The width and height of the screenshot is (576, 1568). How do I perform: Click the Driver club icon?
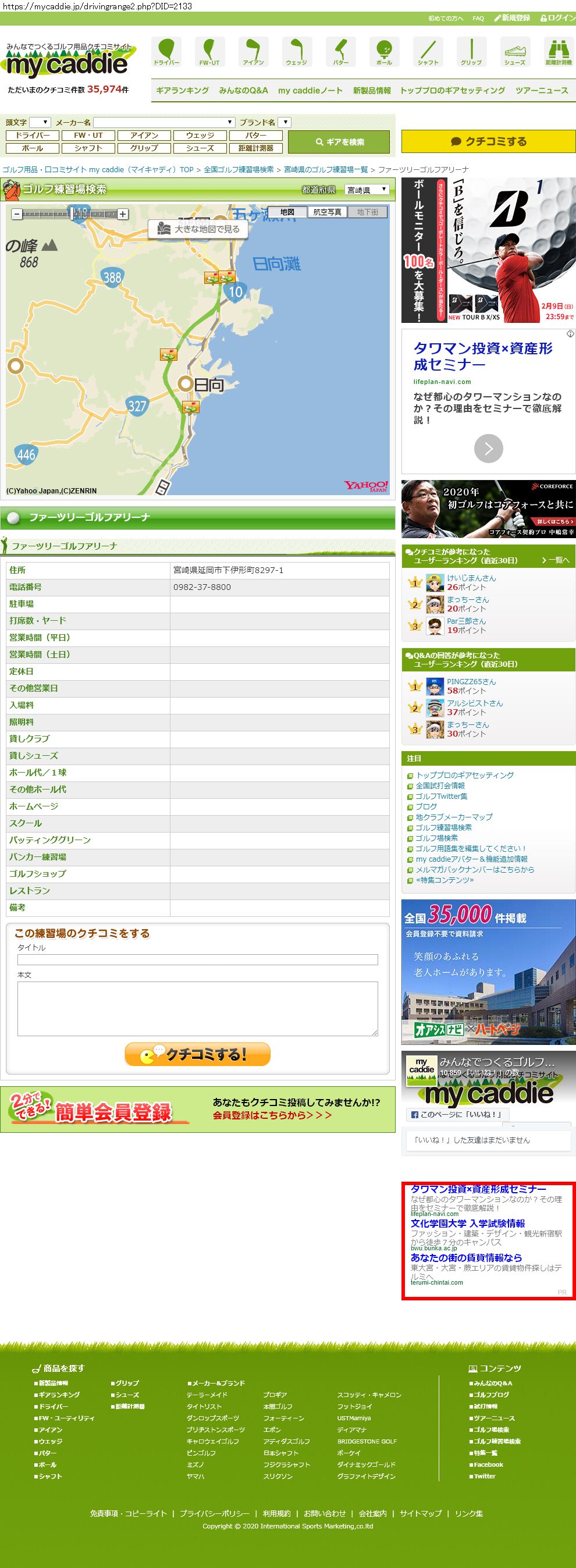click(166, 52)
